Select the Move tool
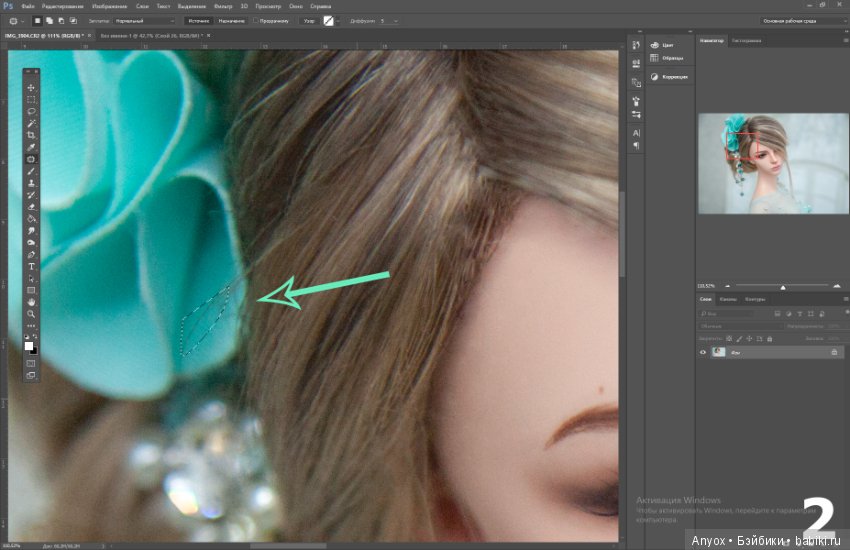The height and width of the screenshot is (550, 850). (31, 88)
